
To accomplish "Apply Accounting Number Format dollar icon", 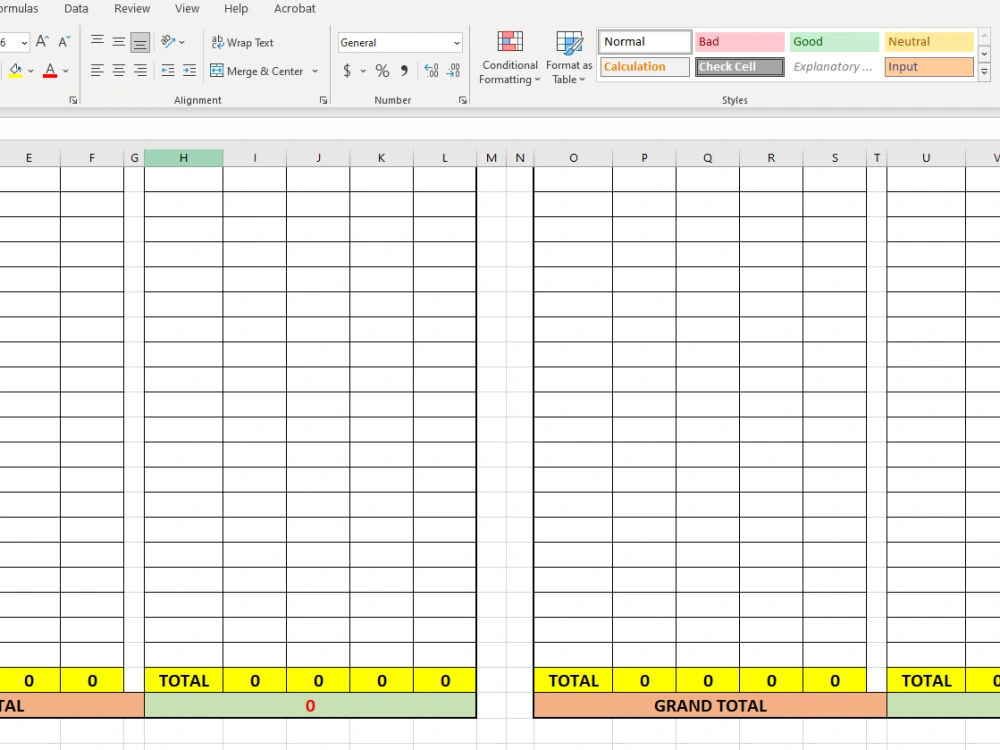I will (x=347, y=71).
